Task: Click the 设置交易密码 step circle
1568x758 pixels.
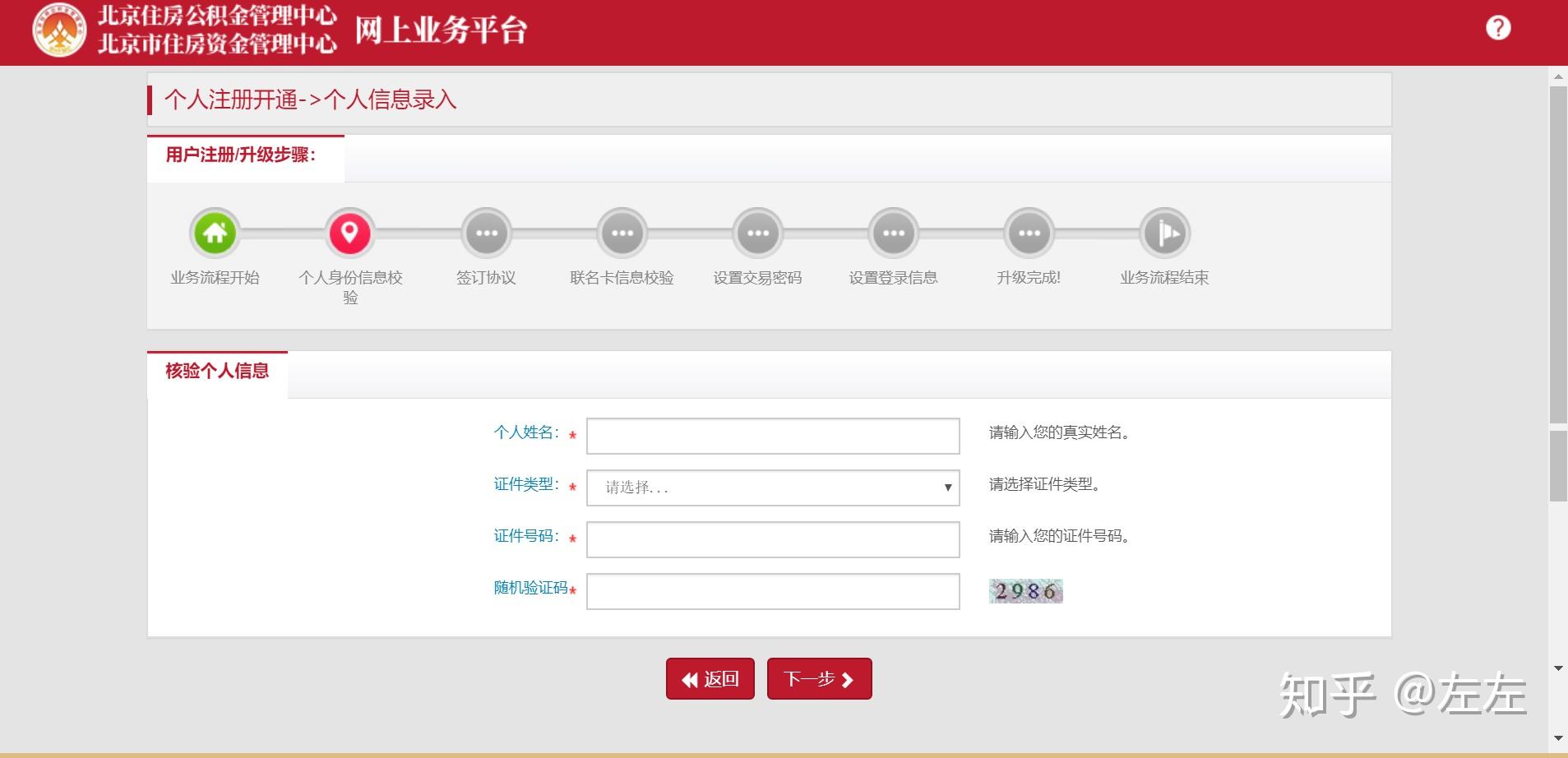Action: pos(757,233)
